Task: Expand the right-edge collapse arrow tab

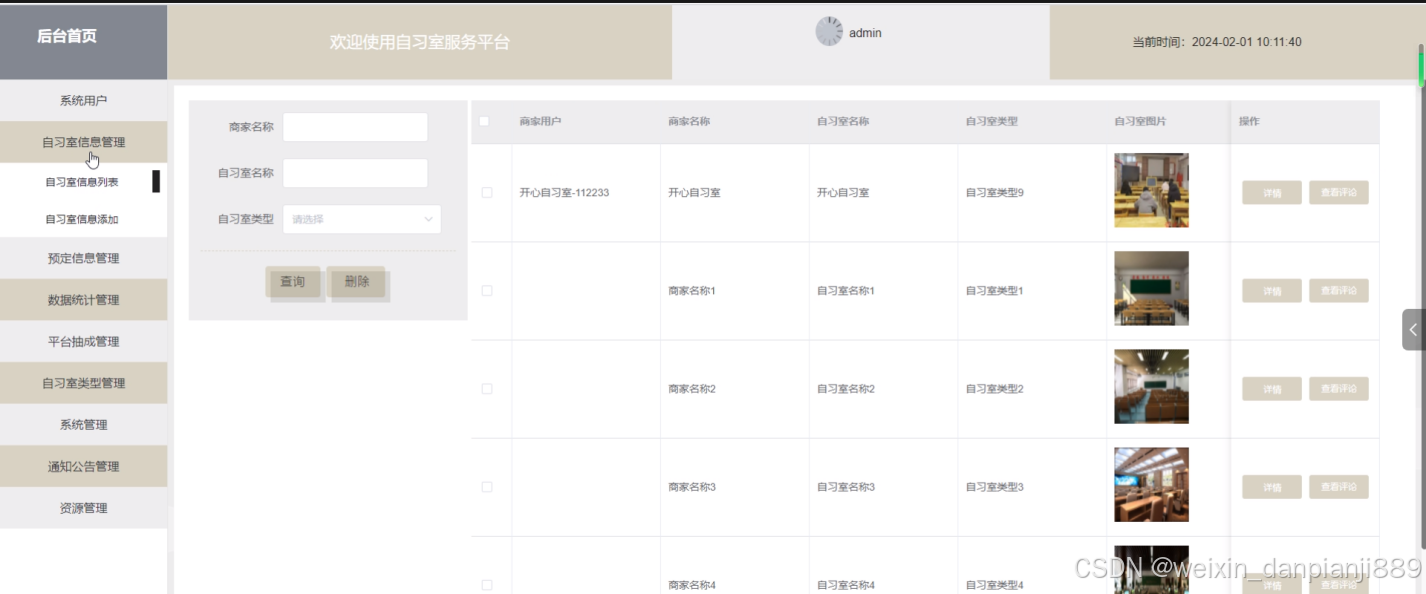Action: 1413,329
